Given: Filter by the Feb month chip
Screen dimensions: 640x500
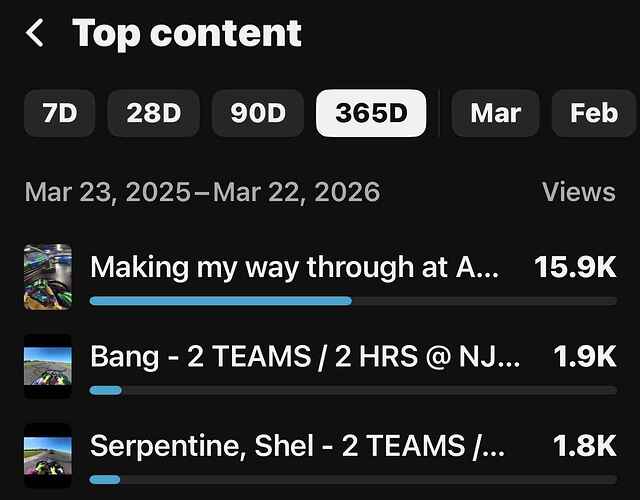Looking at the screenshot, I should tap(594, 113).
